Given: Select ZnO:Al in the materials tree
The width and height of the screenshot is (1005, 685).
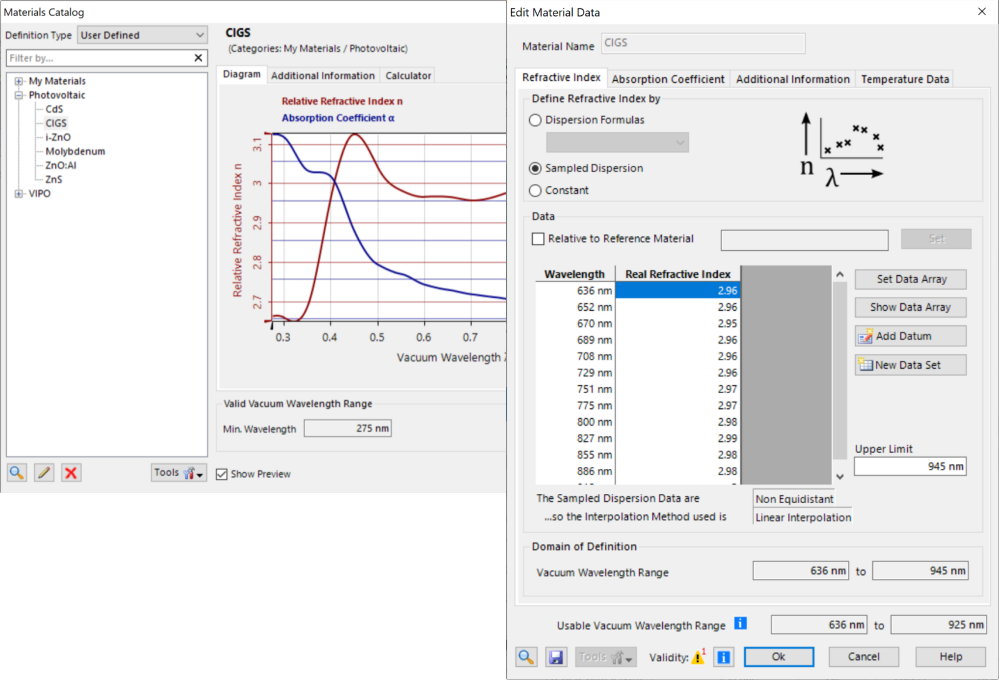Looking at the screenshot, I should [60, 166].
